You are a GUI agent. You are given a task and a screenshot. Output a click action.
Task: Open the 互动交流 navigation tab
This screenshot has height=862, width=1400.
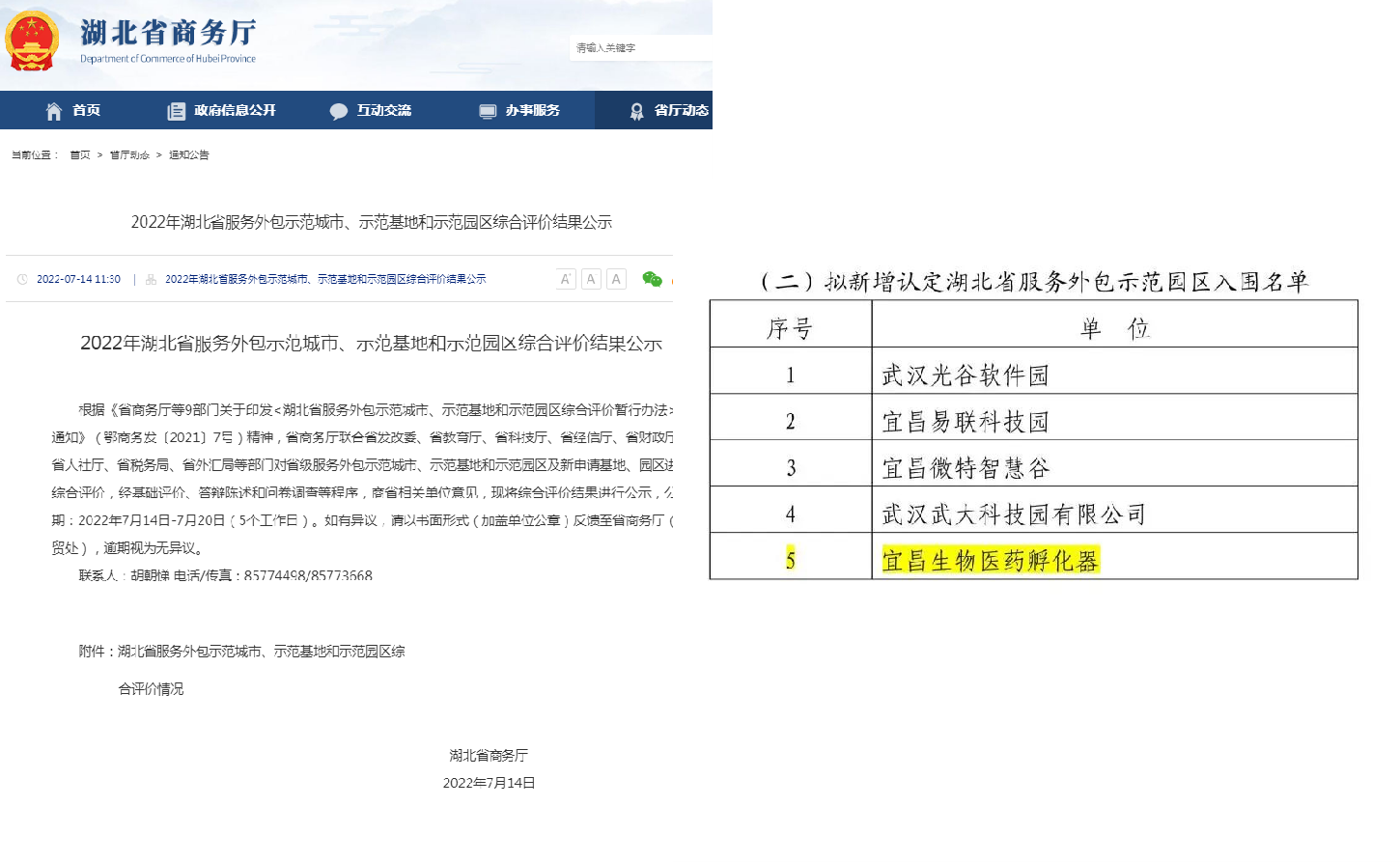(x=384, y=110)
